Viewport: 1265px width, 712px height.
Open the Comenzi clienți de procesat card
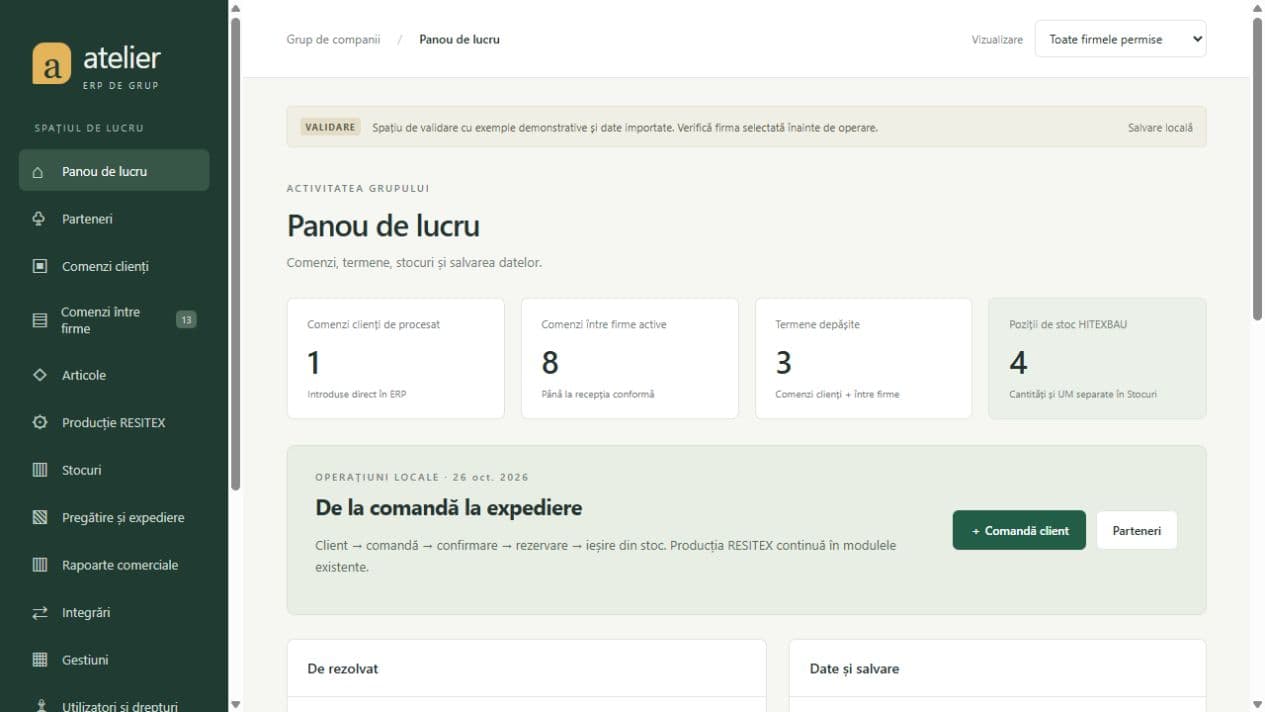(x=396, y=358)
